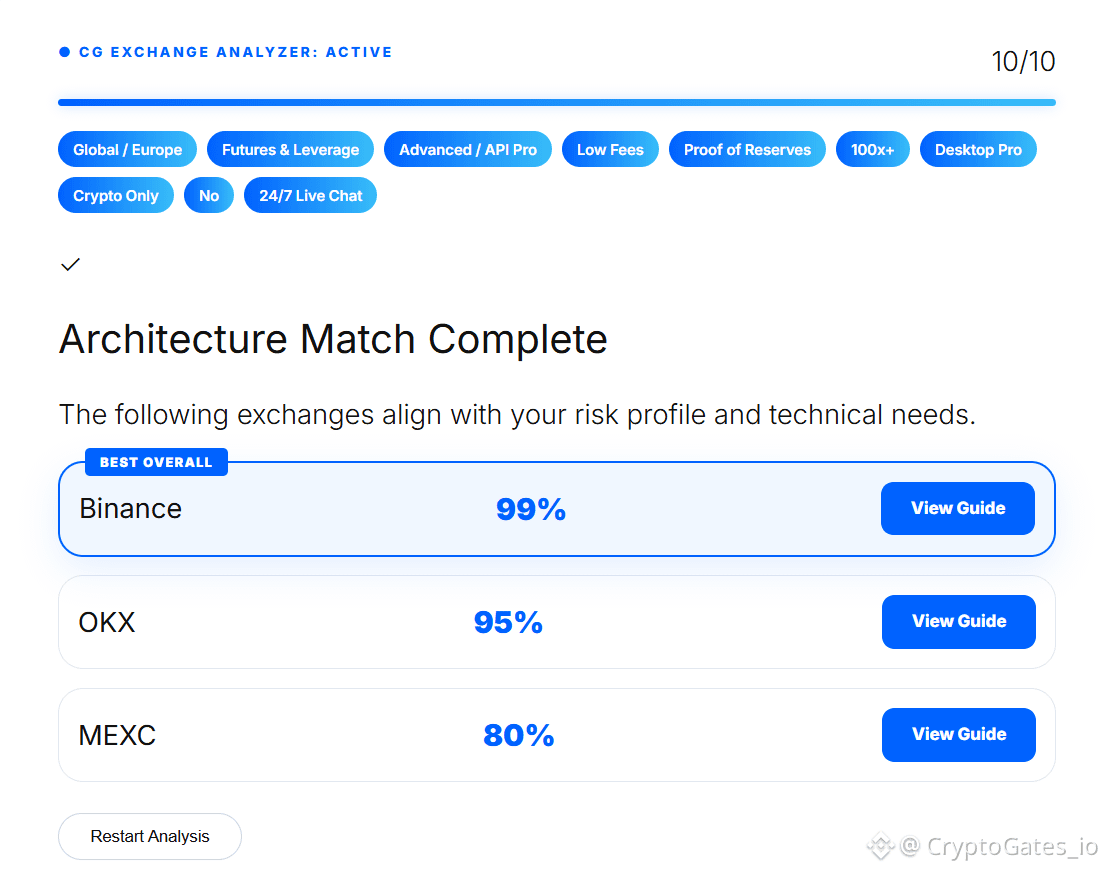The image size is (1106, 871).
Task: Click the blue active status dot
Action: (64, 51)
